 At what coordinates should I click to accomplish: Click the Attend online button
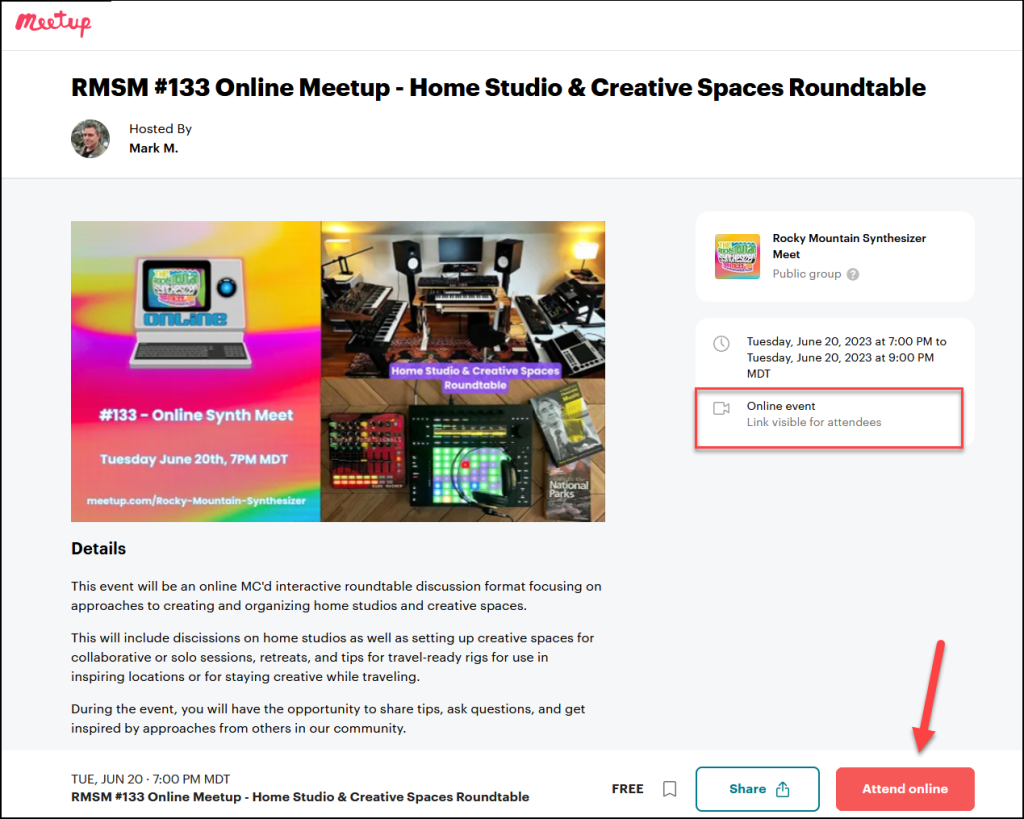coord(904,789)
